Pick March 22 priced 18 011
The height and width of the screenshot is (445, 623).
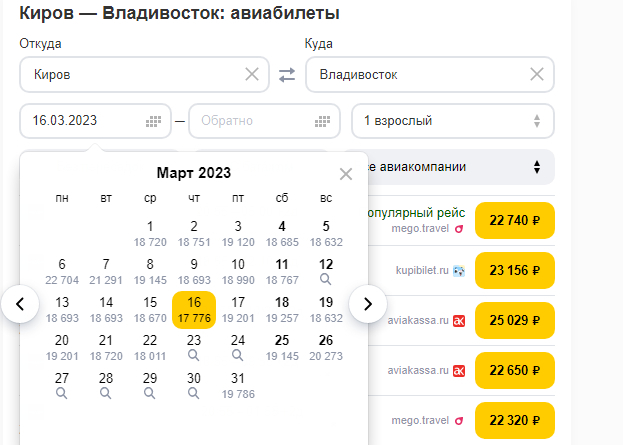click(150, 346)
